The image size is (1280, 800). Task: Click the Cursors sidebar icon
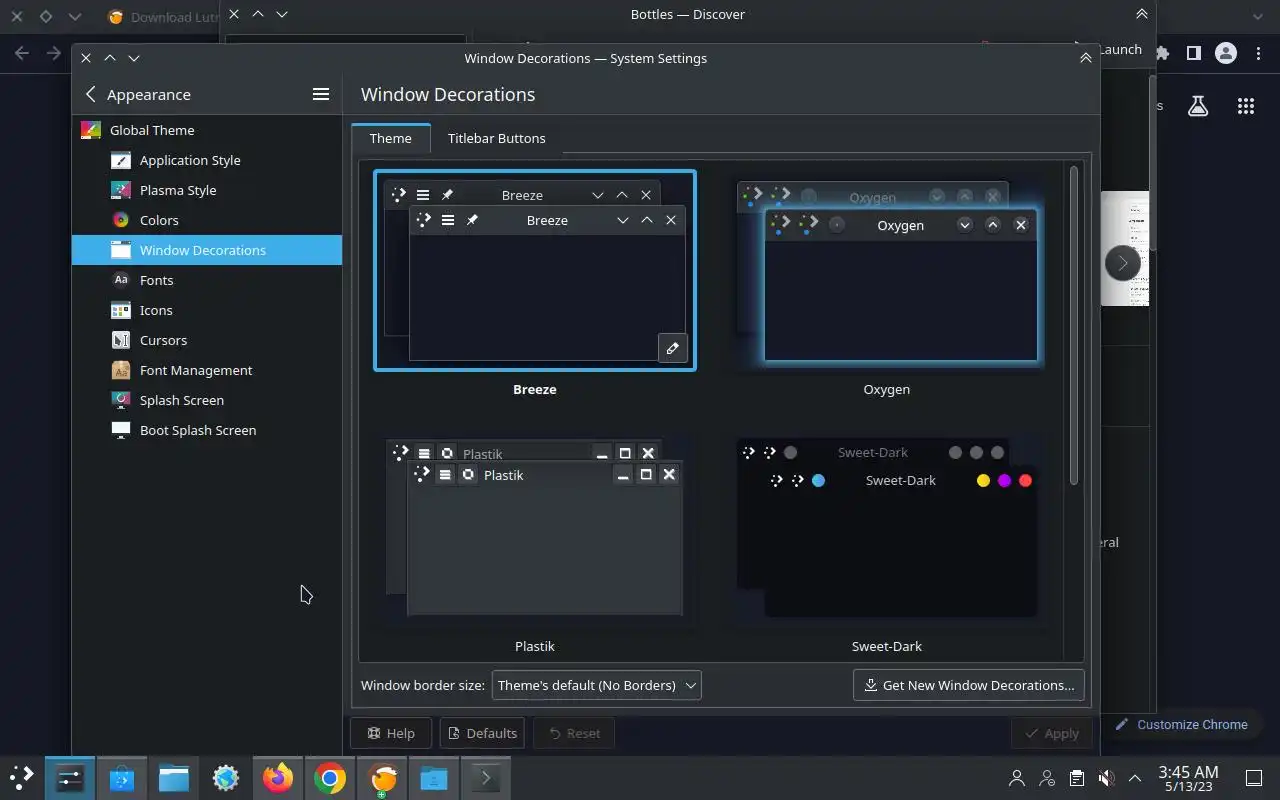(121, 340)
